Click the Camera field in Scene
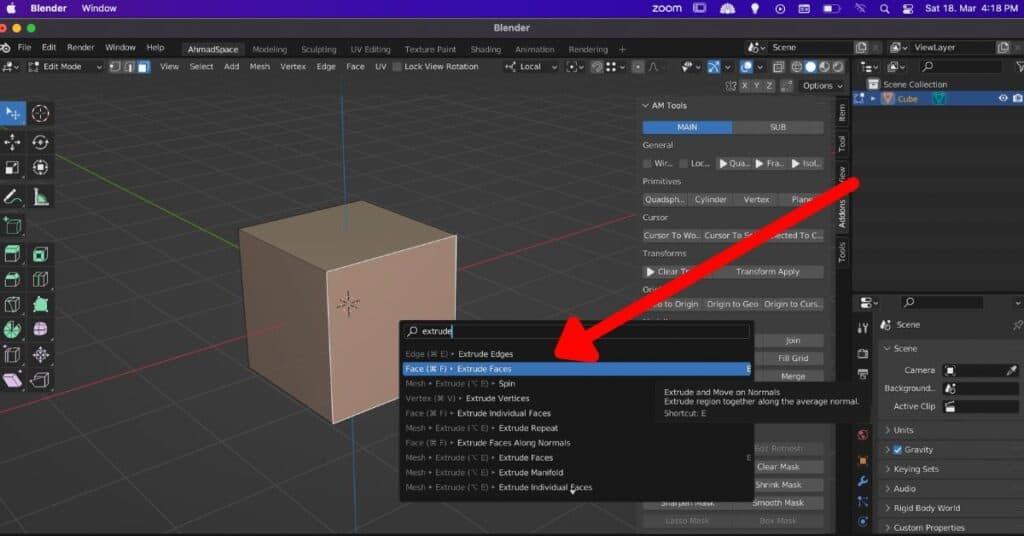The image size is (1024, 536). click(x=981, y=370)
